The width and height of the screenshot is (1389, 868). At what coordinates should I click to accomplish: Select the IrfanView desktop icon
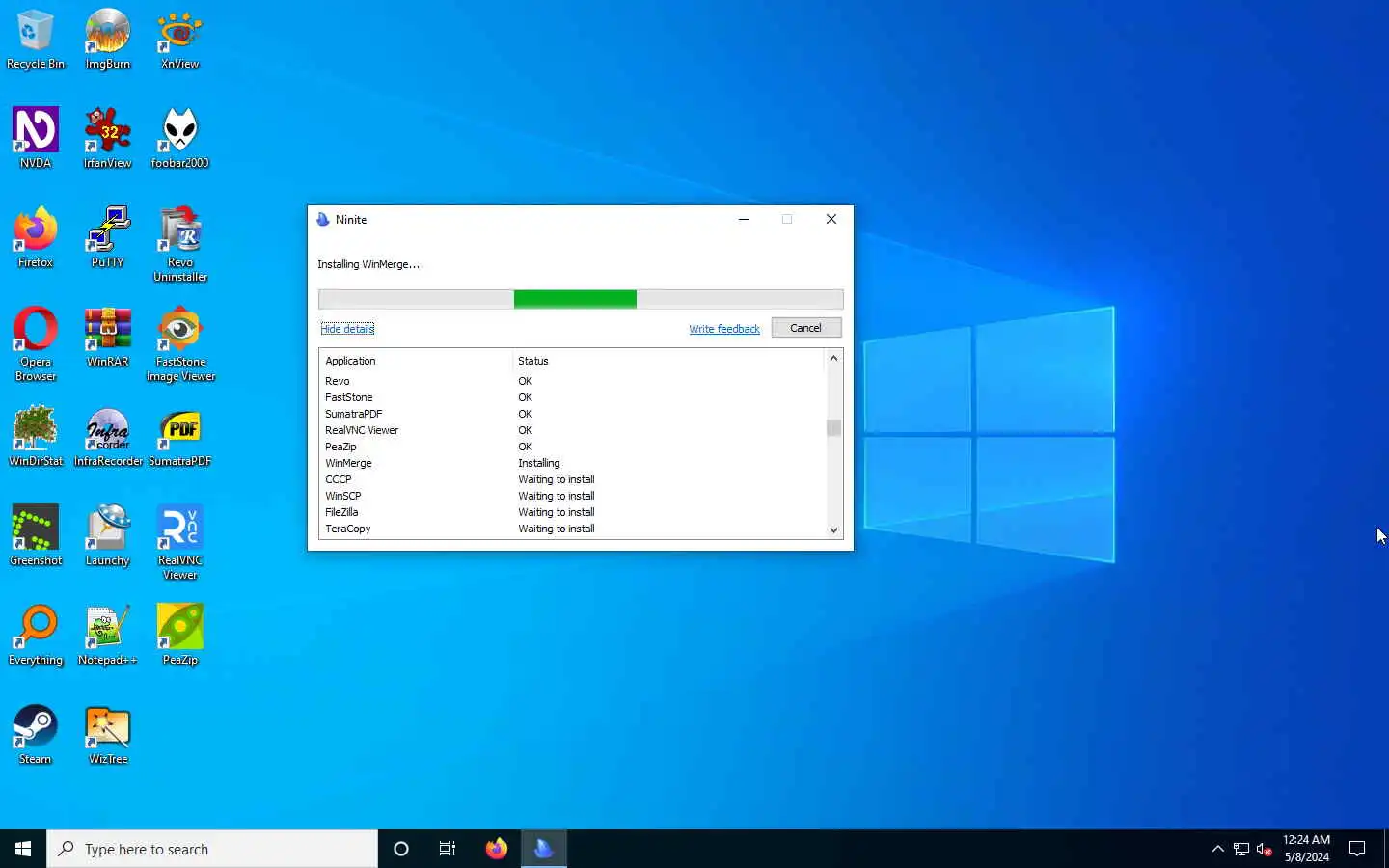tap(107, 139)
